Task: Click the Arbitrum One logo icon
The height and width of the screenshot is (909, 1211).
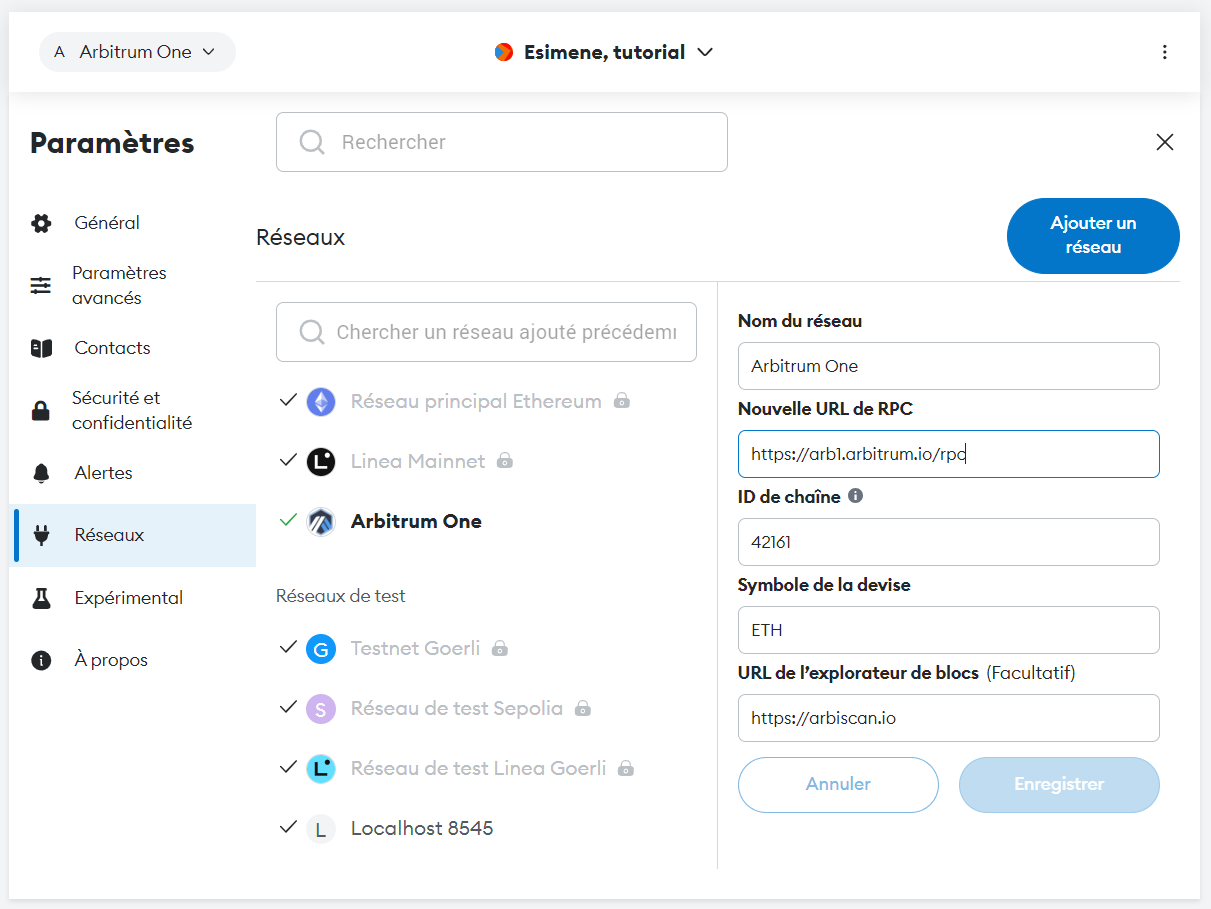Action: 321,522
